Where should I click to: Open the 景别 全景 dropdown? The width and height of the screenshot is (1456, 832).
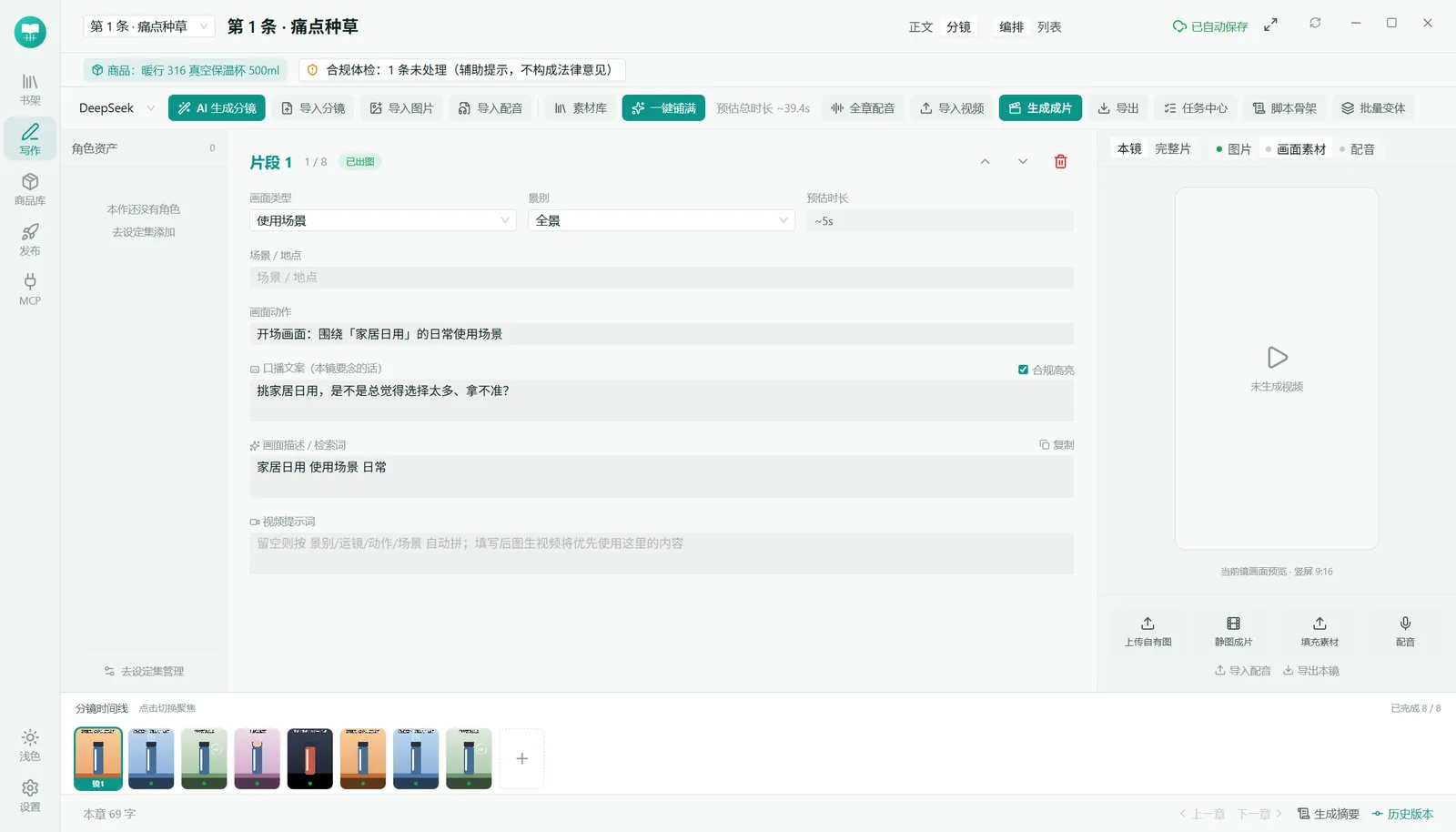click(x=662, y=220)
